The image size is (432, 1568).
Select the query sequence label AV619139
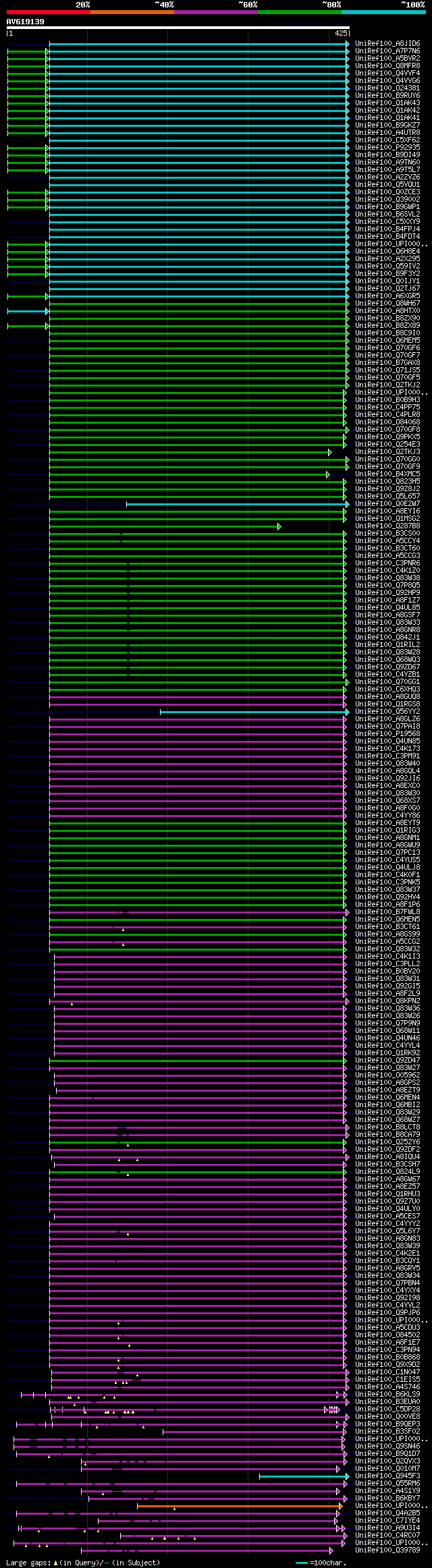[26, 22]
